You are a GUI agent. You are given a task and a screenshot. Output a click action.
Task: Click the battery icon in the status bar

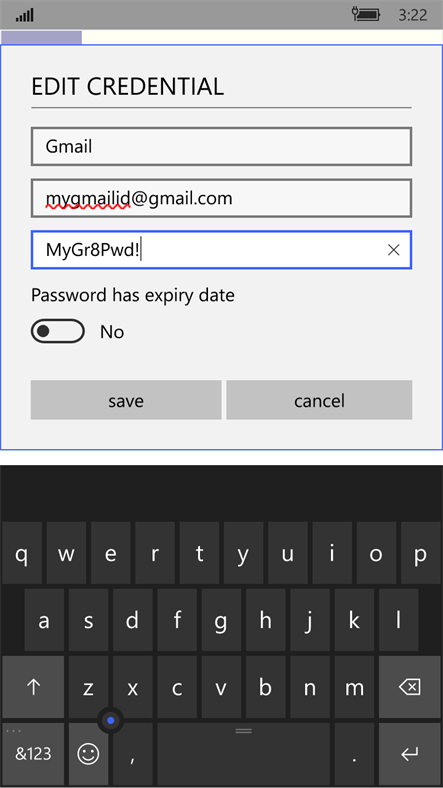click(x=366, y=15)
